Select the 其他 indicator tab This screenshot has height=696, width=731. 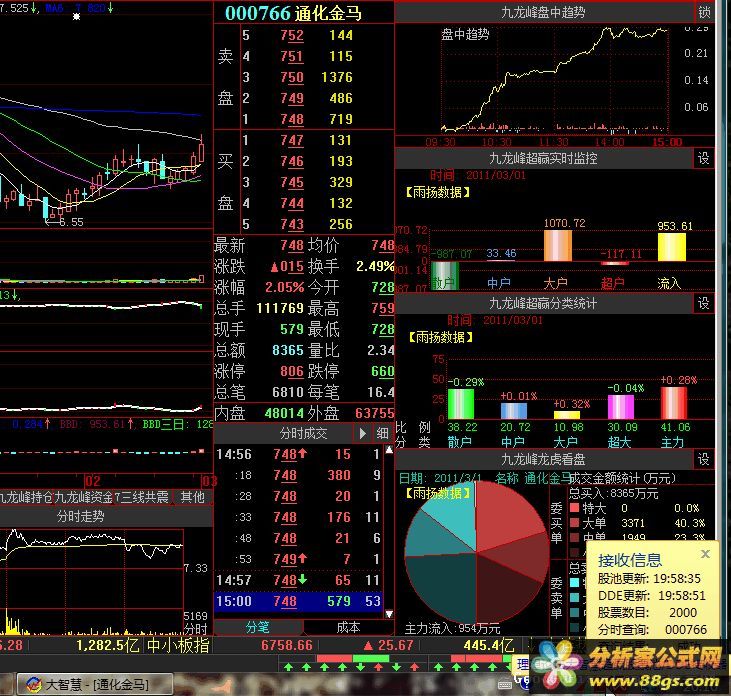(193, 497)
